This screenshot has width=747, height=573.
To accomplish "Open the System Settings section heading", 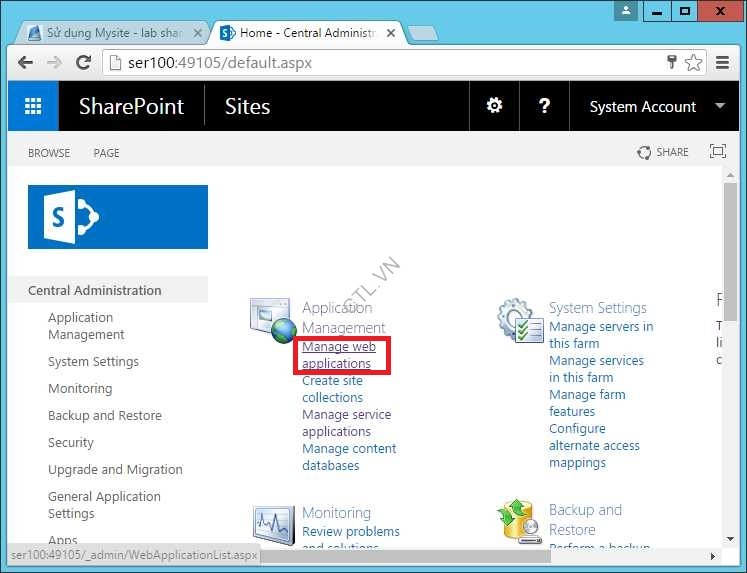I will [598, 308].
